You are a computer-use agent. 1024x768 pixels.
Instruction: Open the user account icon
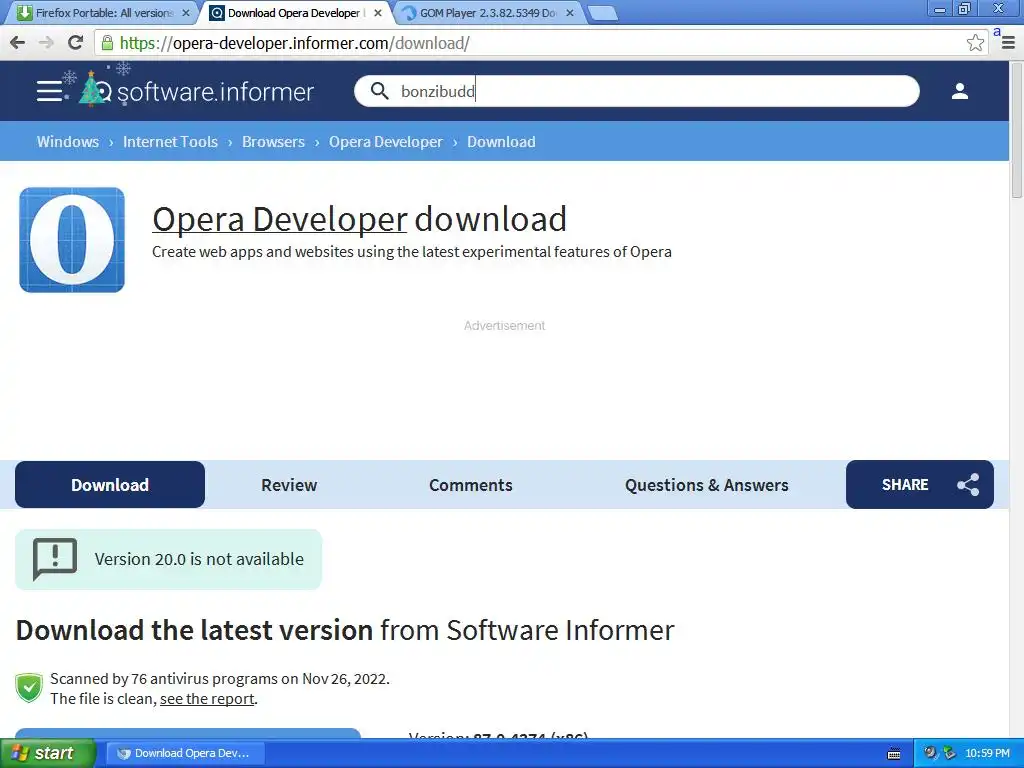click(959, 91)
